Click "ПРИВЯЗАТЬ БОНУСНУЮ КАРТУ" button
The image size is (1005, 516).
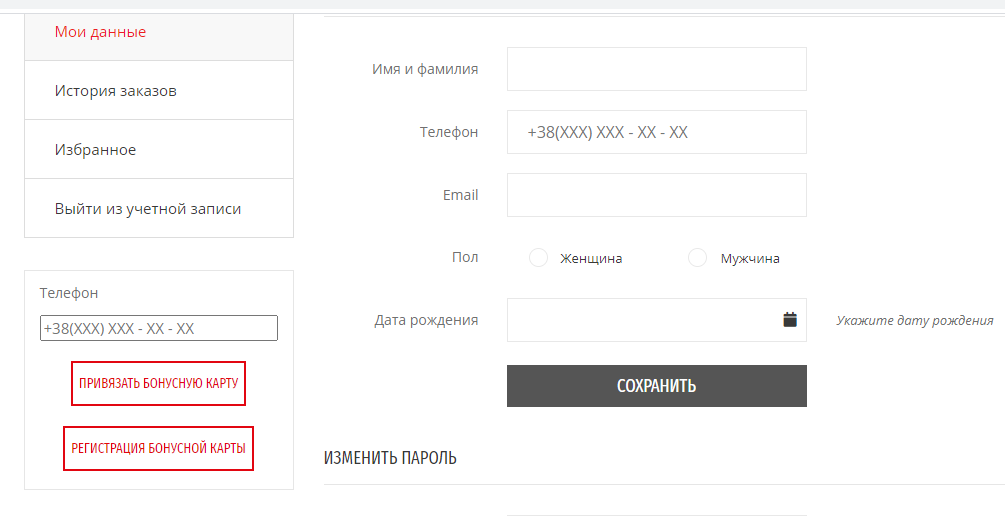tap(158, 383)
